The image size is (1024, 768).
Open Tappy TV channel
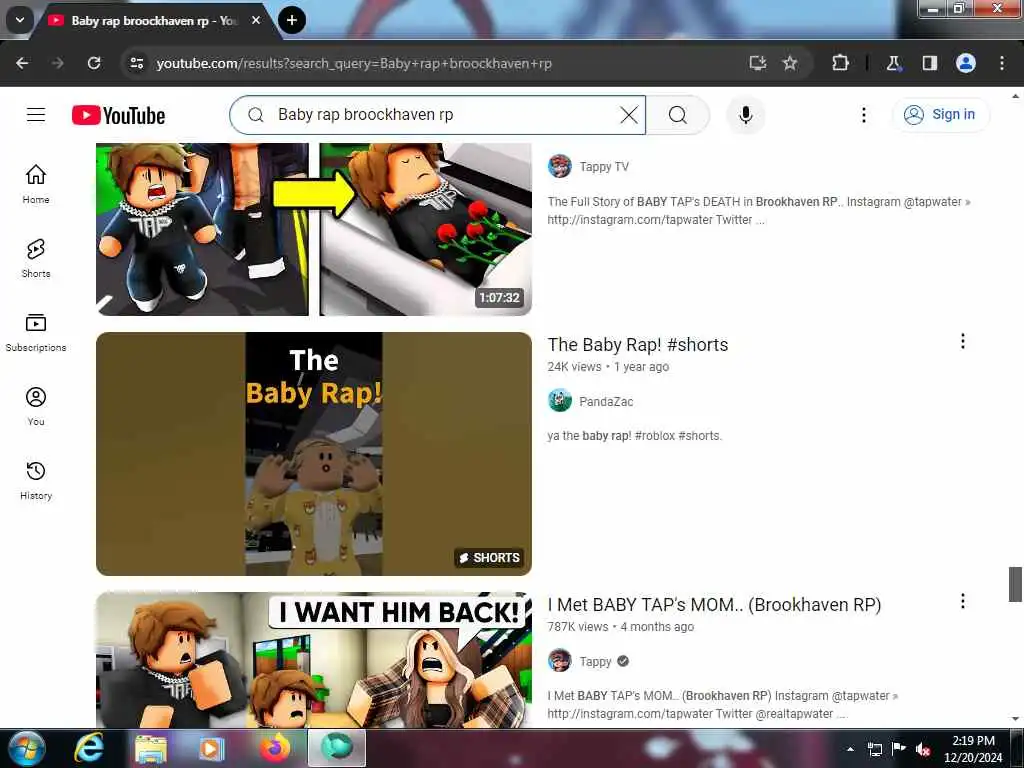coord(604,167)
